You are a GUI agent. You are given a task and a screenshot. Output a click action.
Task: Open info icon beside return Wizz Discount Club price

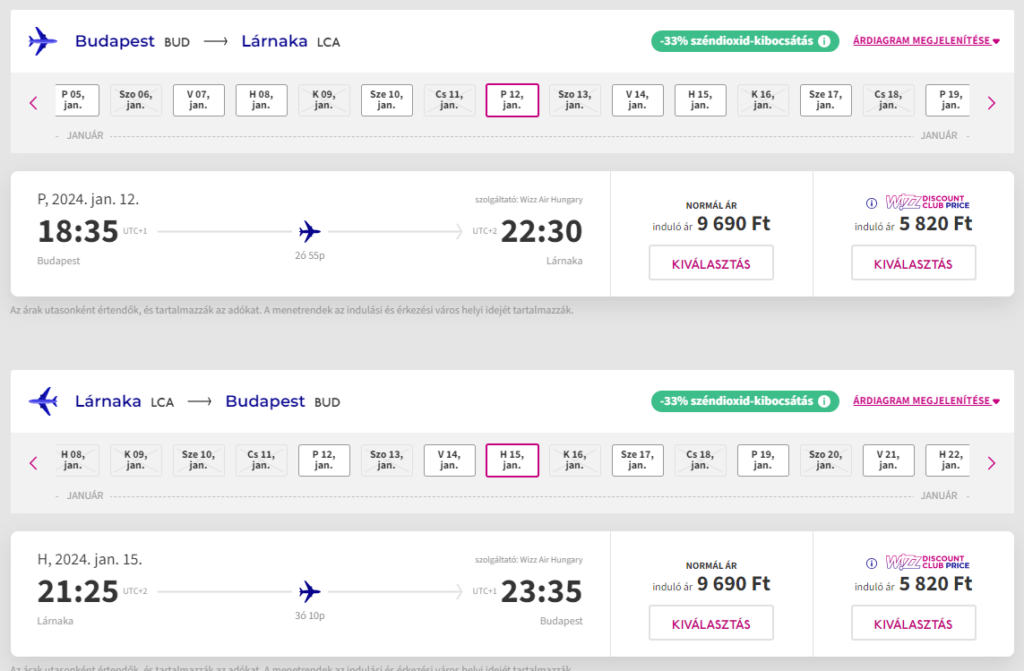(871, 563)
